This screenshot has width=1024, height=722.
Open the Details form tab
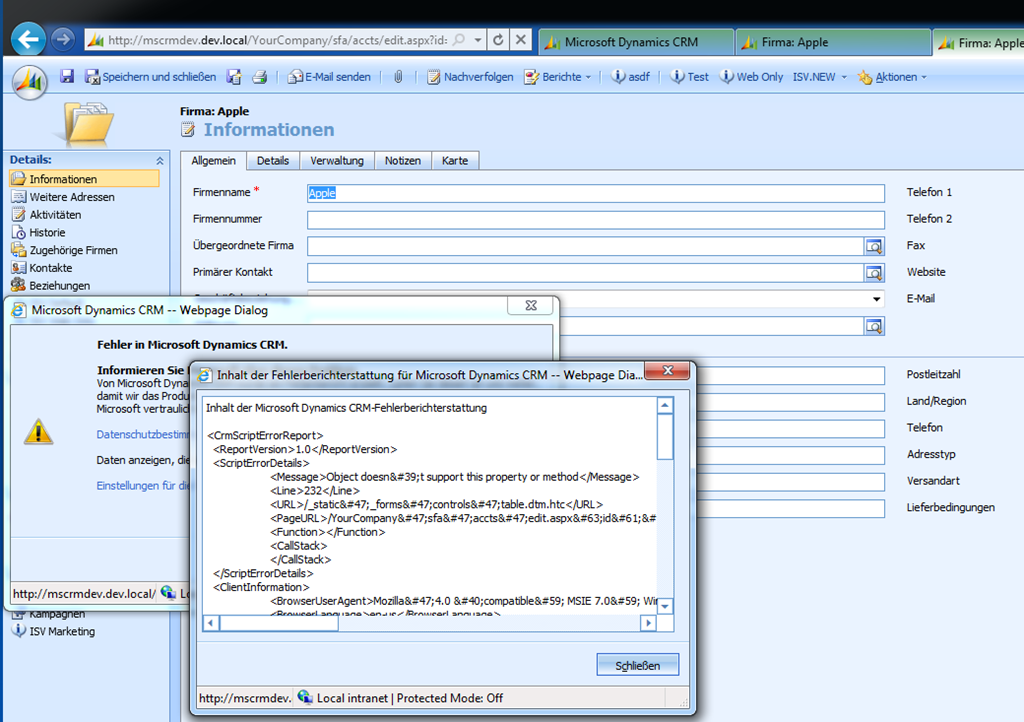tap(273, 161)
